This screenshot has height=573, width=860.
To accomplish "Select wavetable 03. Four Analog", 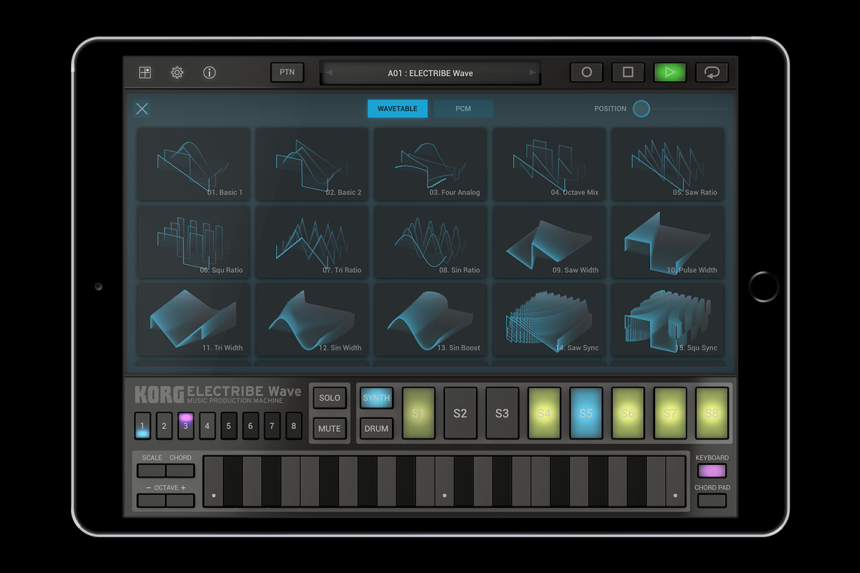I will pos(430,164).
